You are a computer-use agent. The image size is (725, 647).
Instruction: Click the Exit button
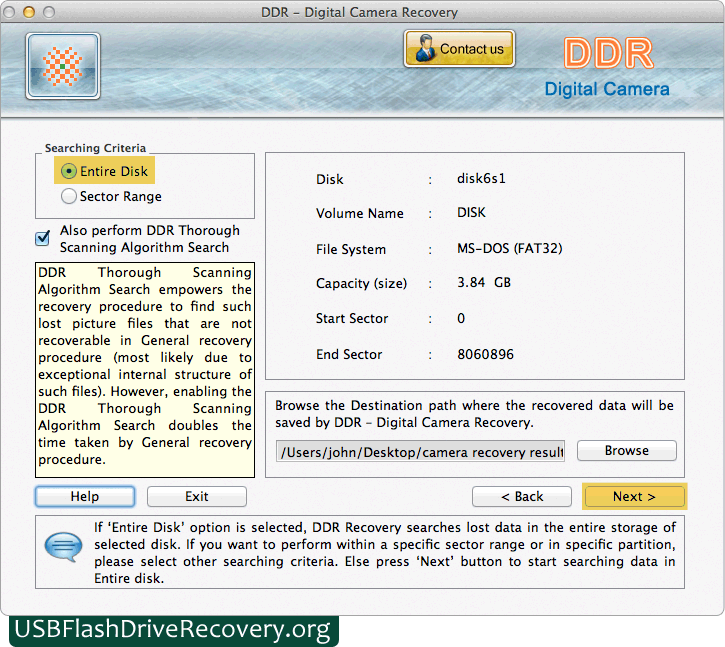(197, 496)
